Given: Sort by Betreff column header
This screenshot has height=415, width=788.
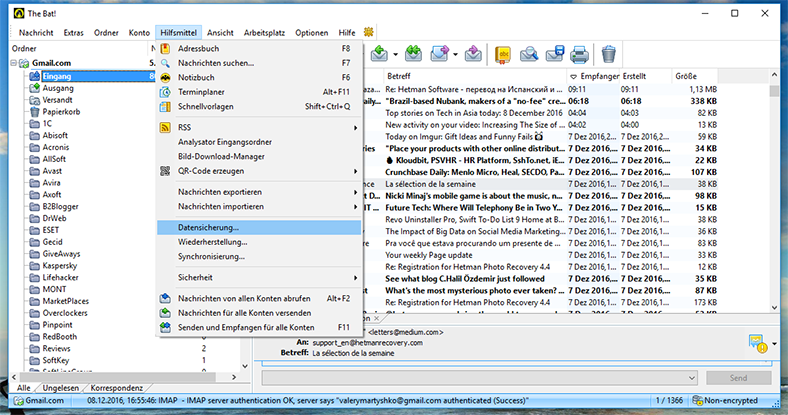Looking at the screenshot, I should [475, 76].
